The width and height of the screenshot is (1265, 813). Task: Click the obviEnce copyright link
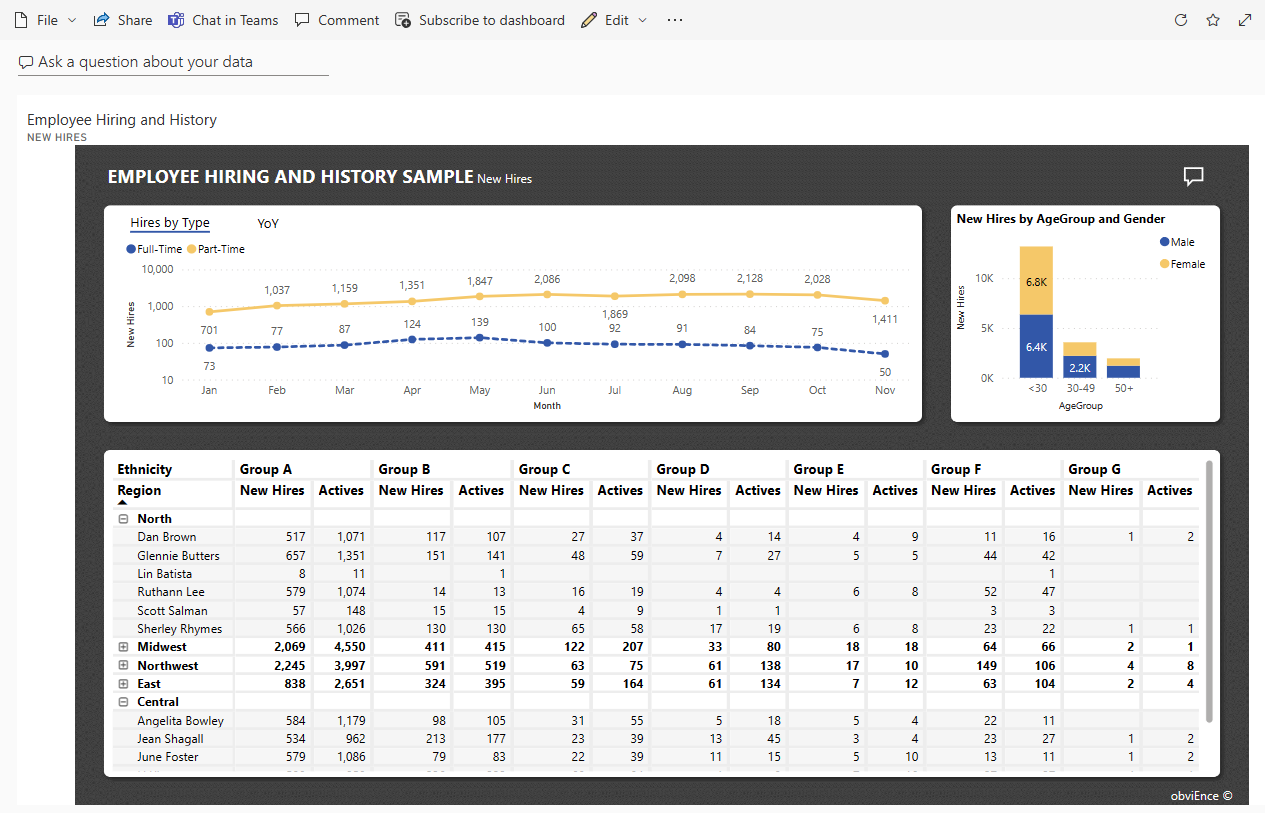coord(1201,795)
